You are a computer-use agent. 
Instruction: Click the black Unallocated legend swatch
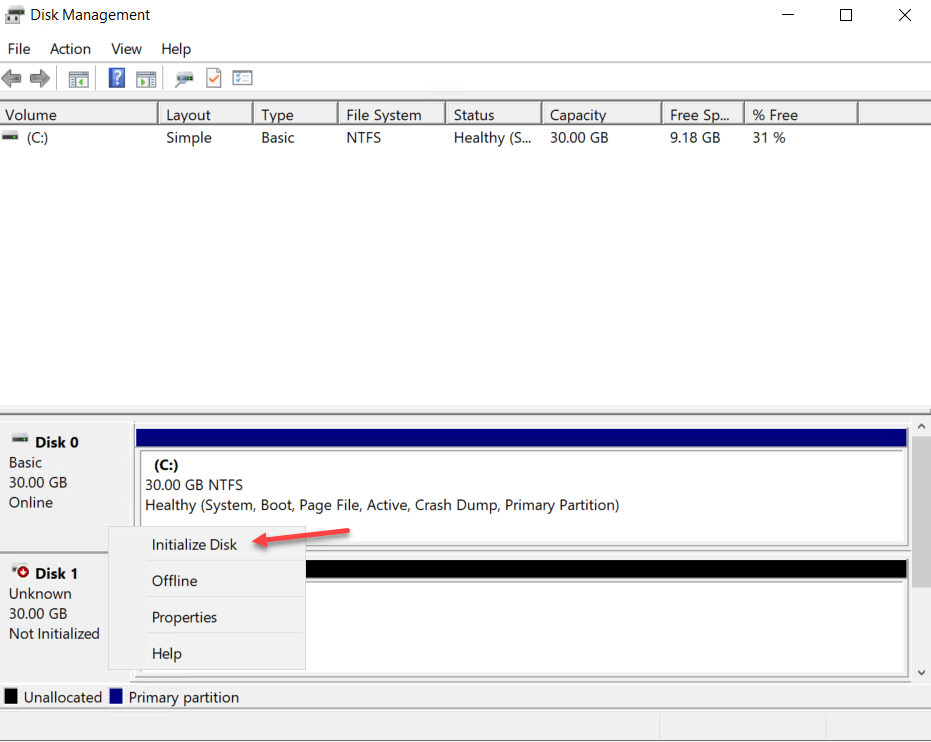coord(12,696)
